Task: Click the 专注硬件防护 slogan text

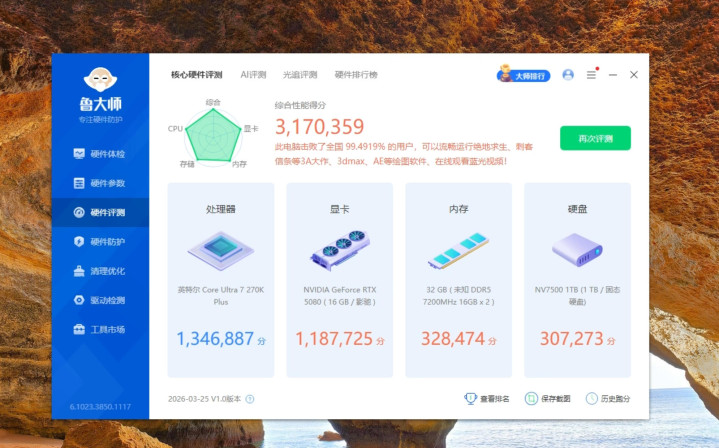Action: [x=100, y=120]
